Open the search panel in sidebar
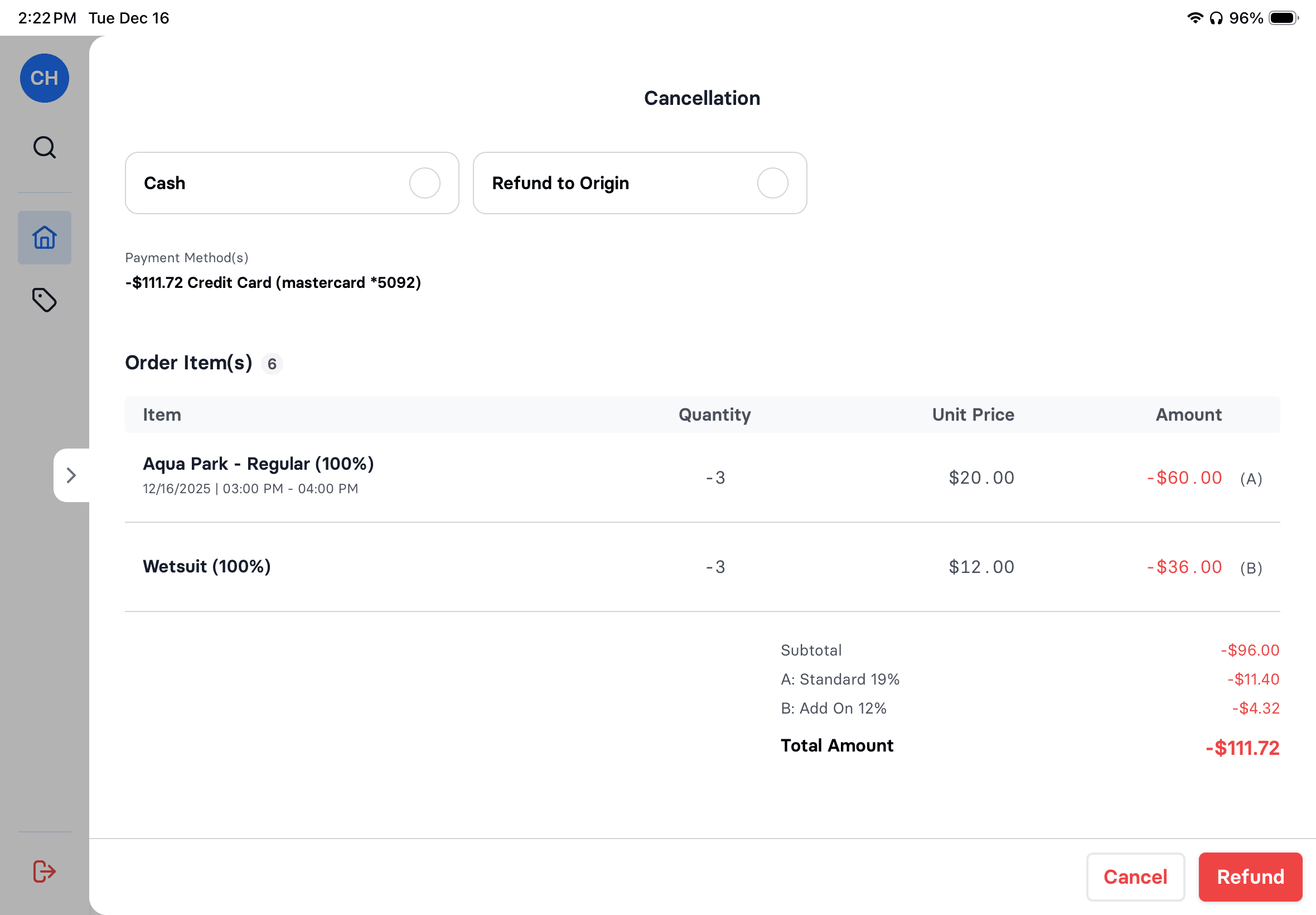The image size is (1316, 915). [44, 147]
